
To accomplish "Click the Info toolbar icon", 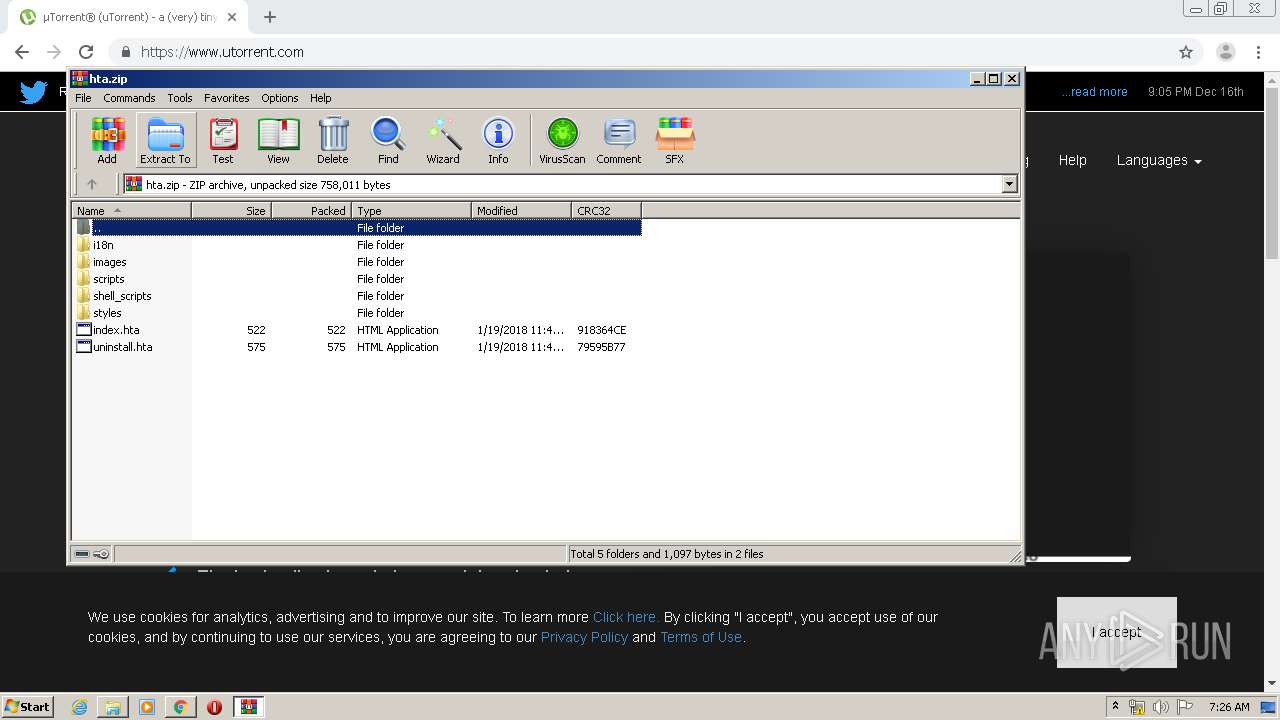I will (498, 140).
